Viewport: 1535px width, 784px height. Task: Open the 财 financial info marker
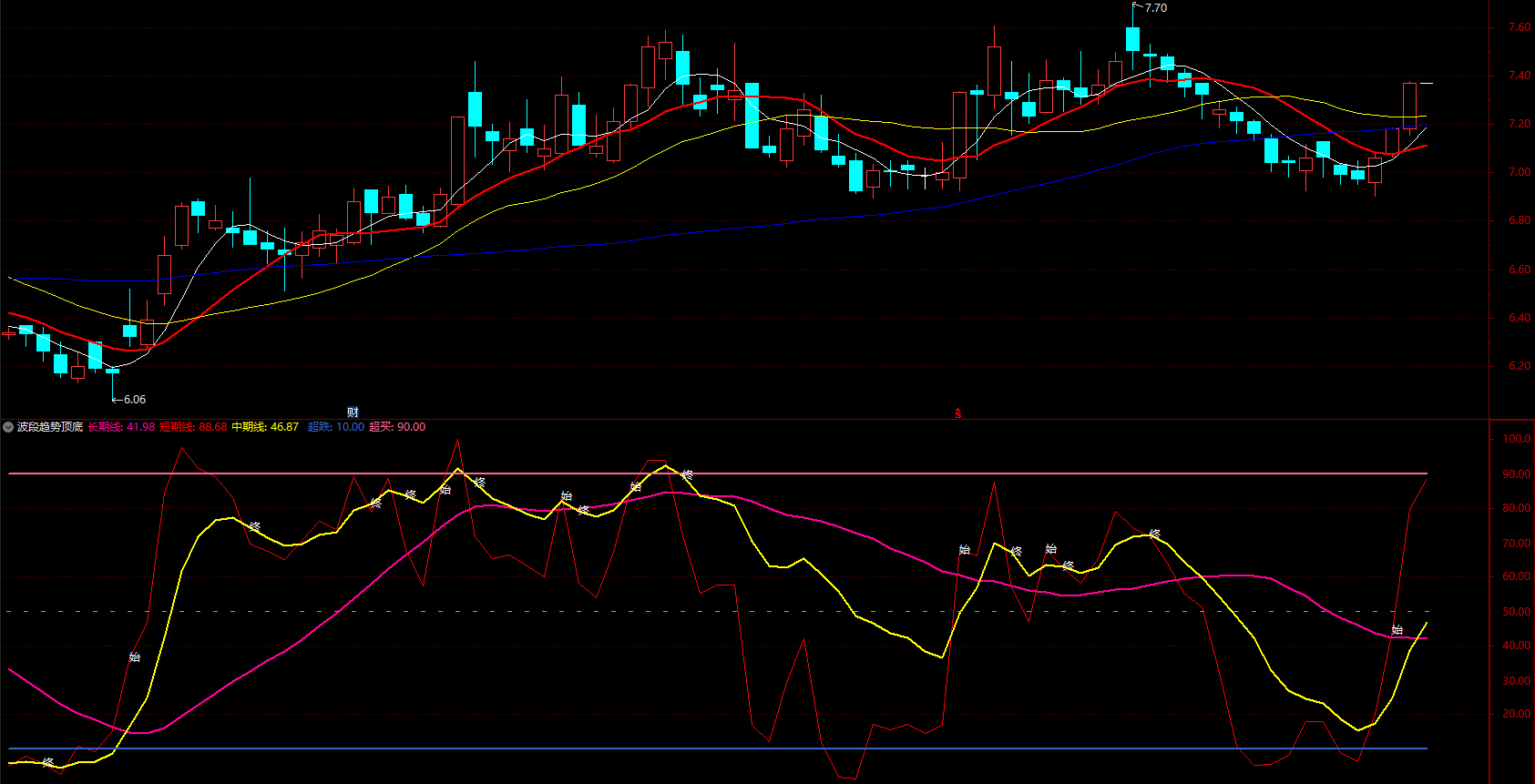353,412
